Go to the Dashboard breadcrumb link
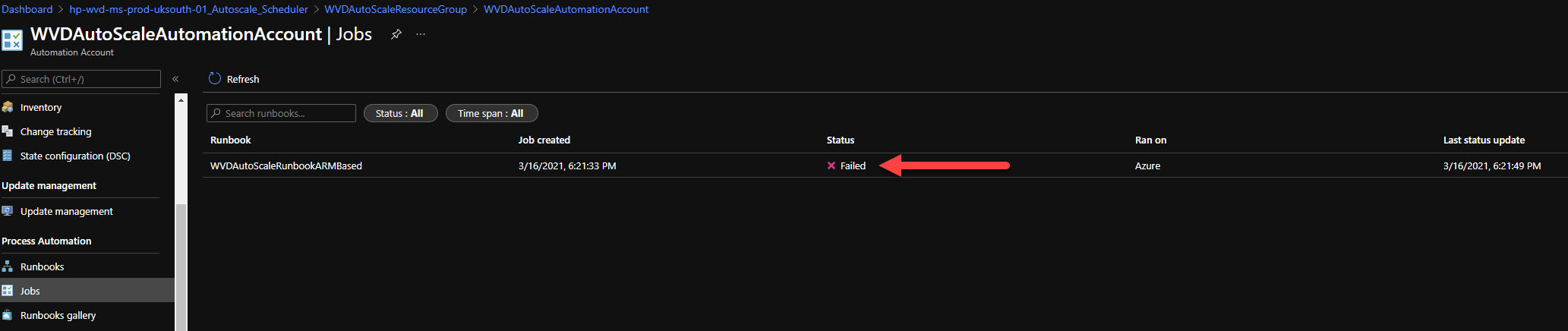 point(27,9)
